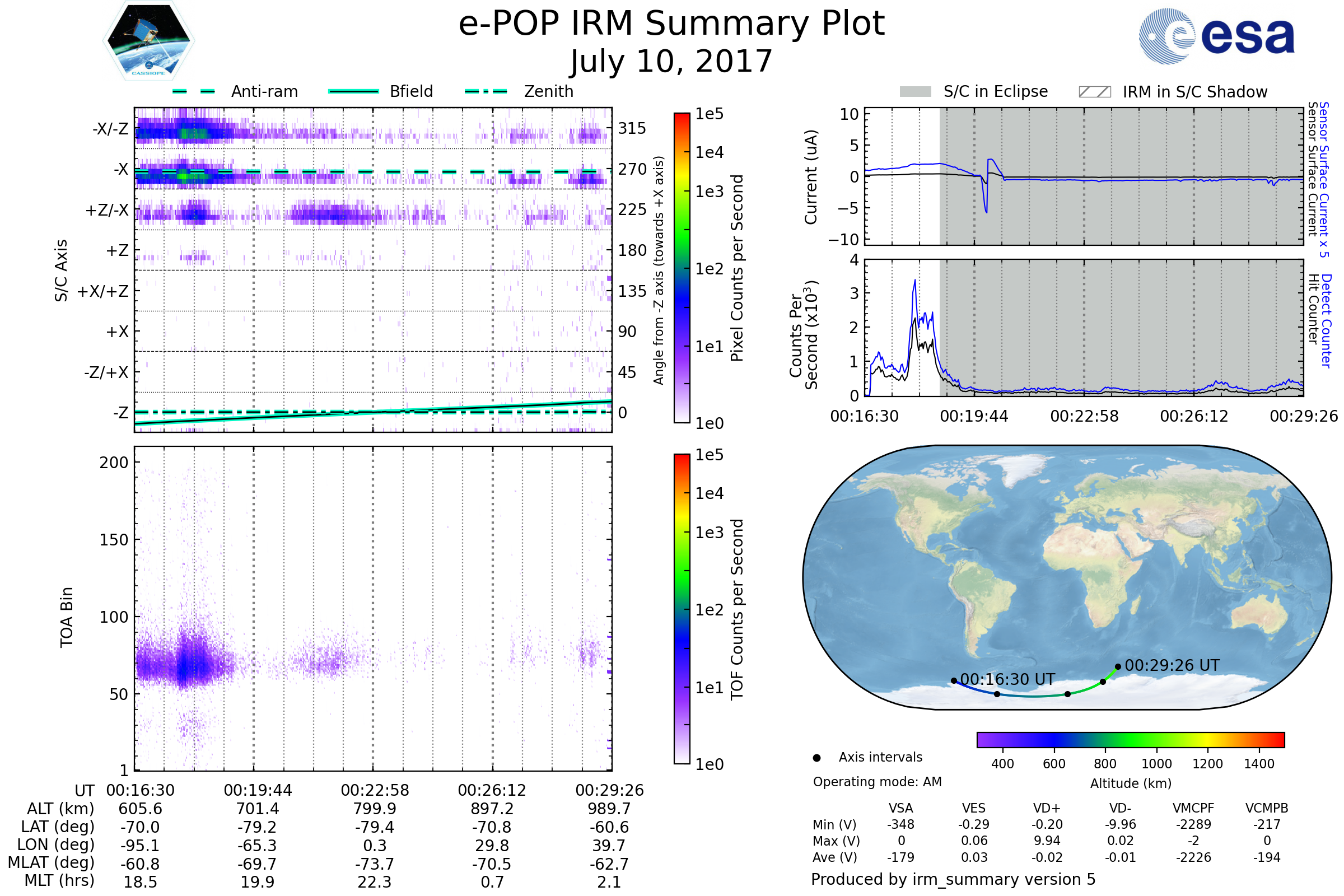
Task: Click the 00:16:30 UT start point on map
Action: (954, 680)
